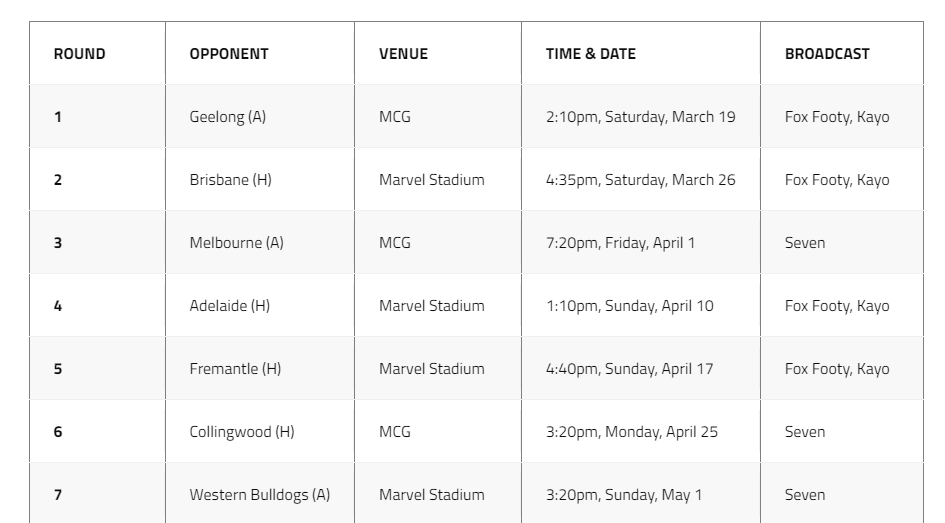
Task: Click Fox Footy, Kayo in round 5
Action: [837, 369]
